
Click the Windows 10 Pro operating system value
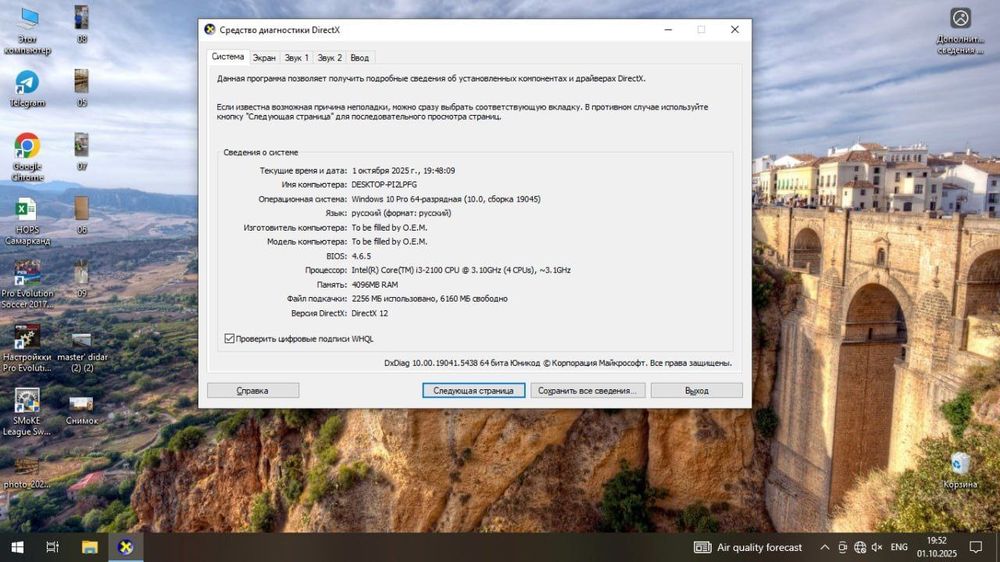(446, 199)
